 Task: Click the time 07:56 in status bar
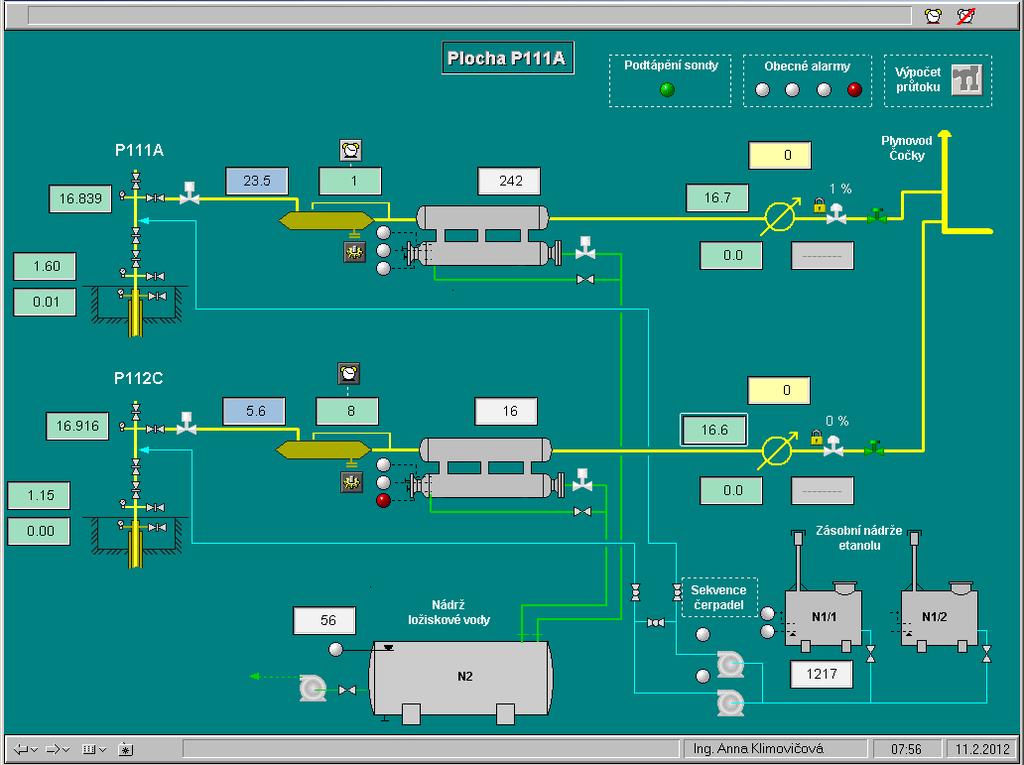906,749
